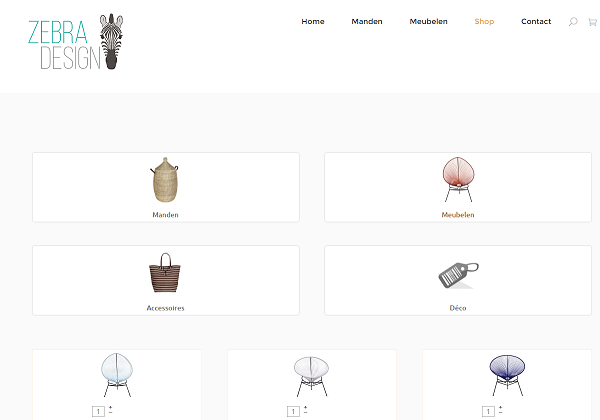600x420 pixels.
Task: Open the Manden menu item
Action: [x=367, y=21]
